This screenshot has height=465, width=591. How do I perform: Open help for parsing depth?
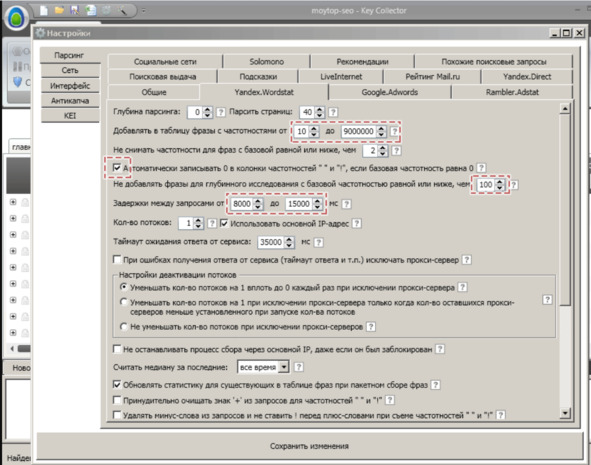221,112
